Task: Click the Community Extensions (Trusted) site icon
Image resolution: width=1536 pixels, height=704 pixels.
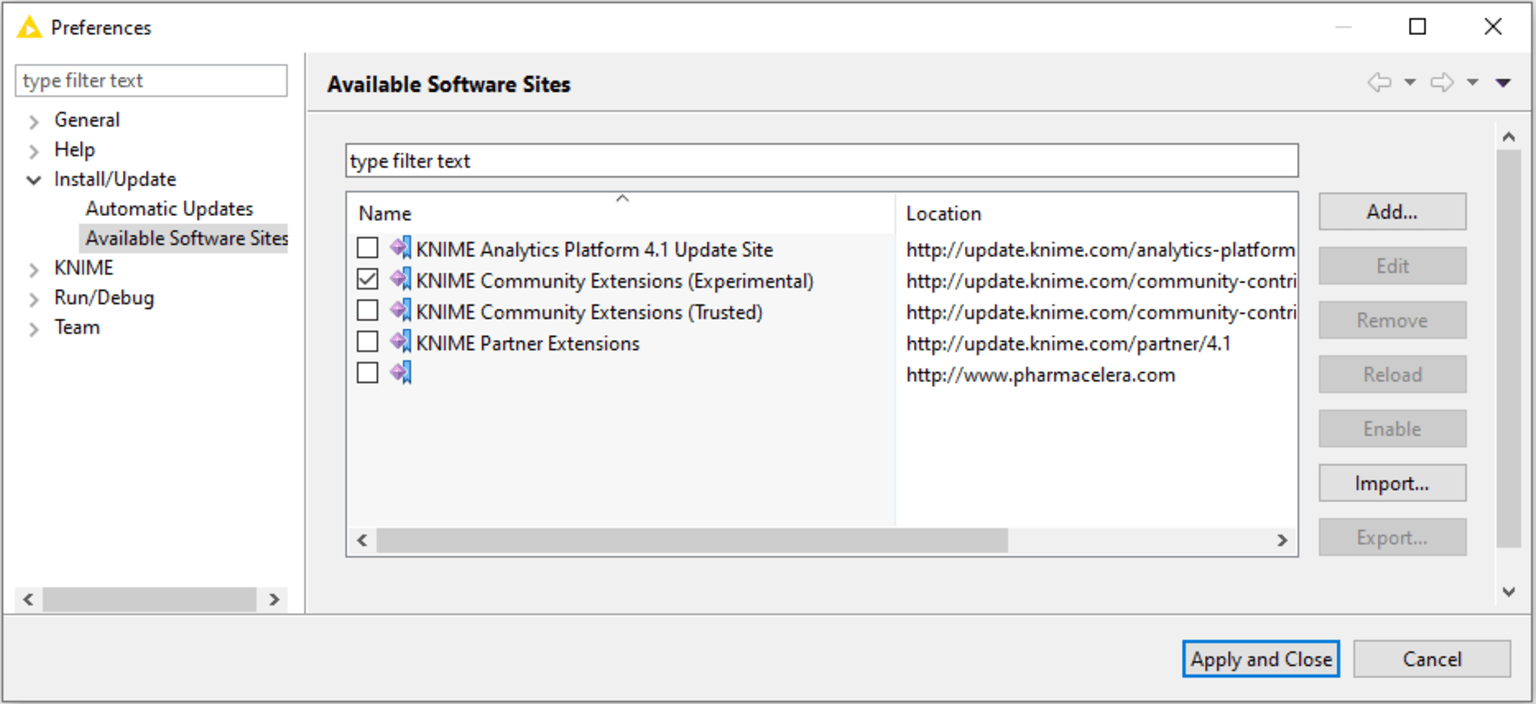Action: (401, 311)
